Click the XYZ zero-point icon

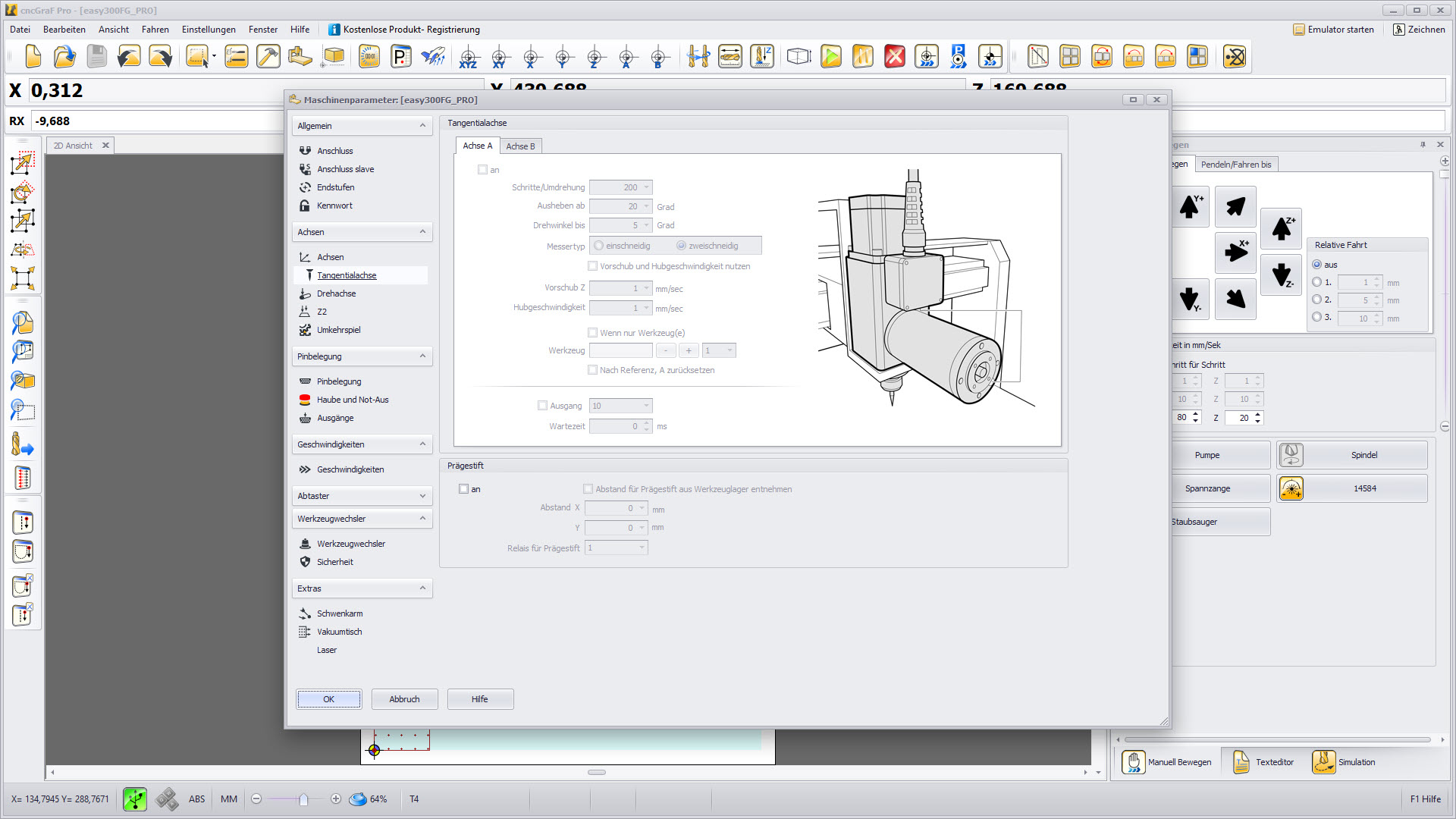pos(468,57)
